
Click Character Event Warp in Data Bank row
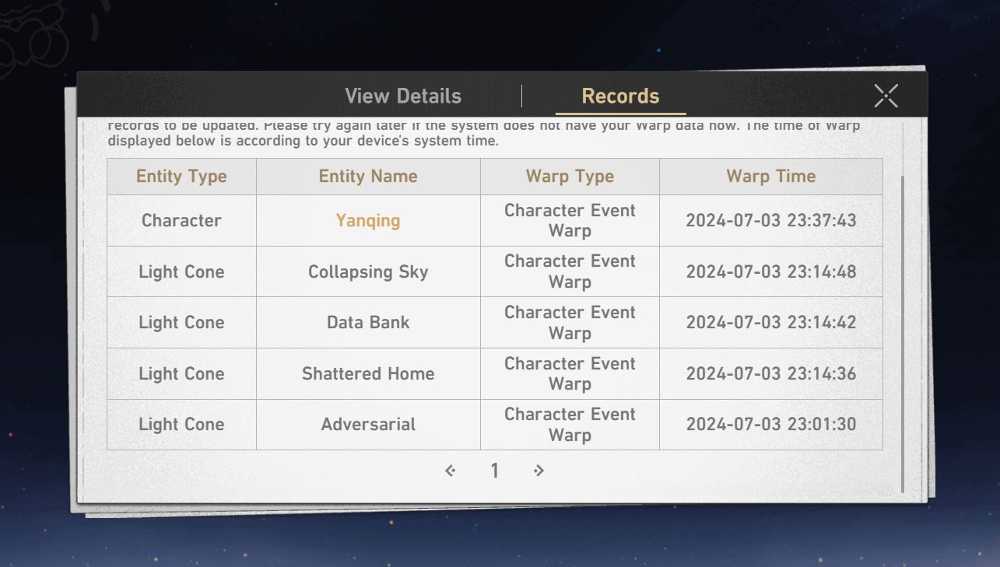(570, 323)
